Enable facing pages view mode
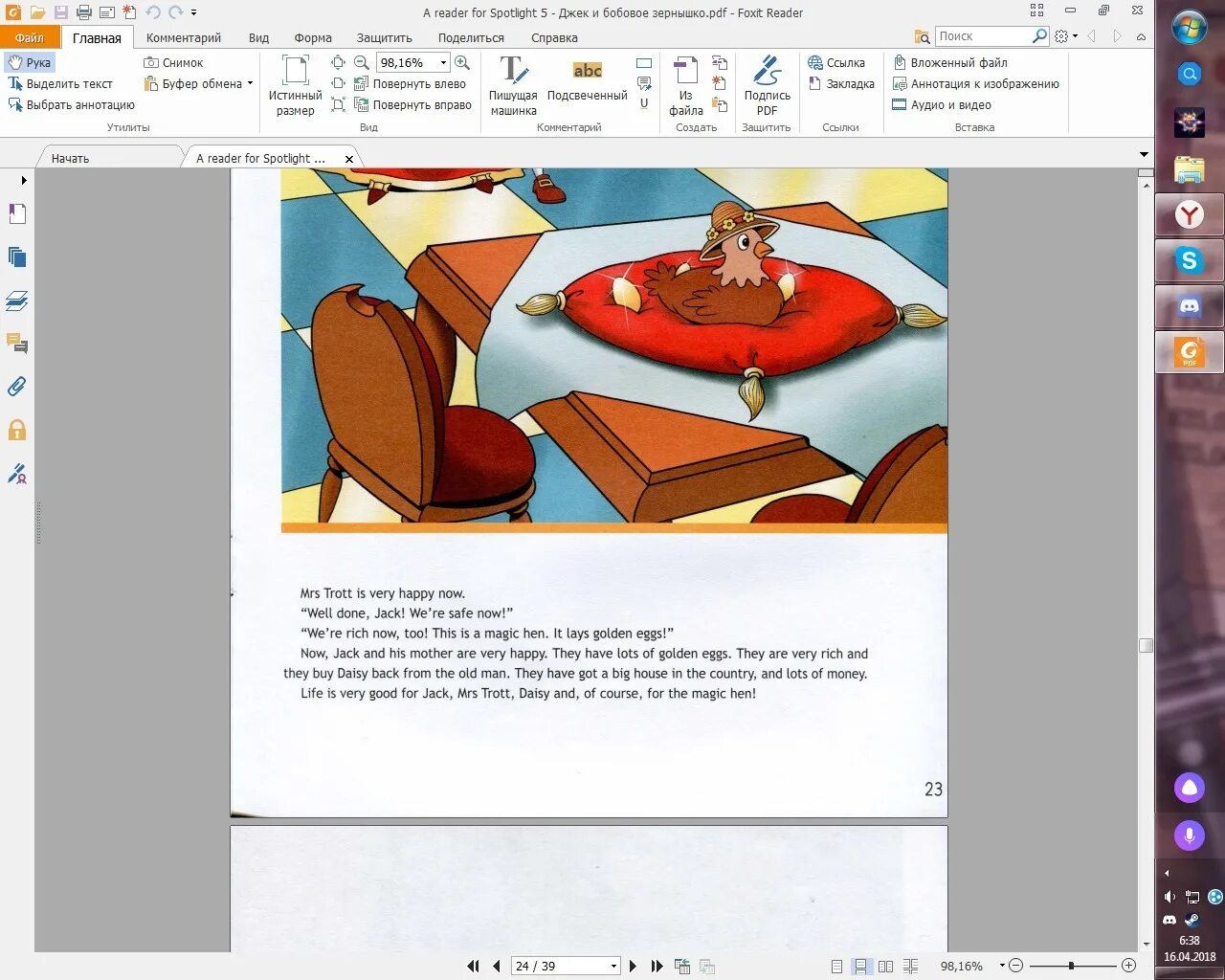This screenshot has width=1225, height=980. click(x=885, y=967)
